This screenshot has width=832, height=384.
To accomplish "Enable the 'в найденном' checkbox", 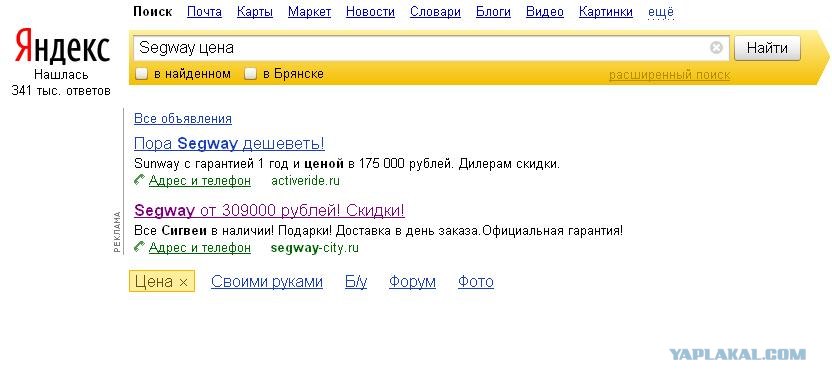I will coord(141,74).
